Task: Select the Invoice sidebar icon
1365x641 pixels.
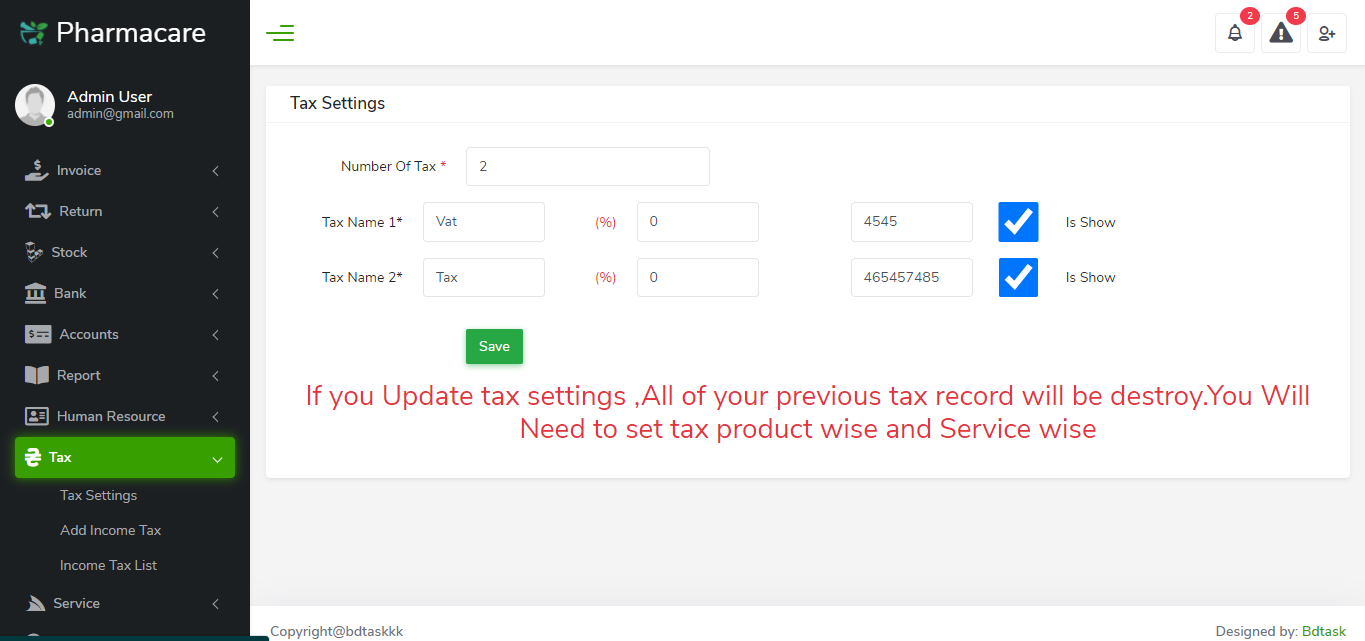Action: click(35, 170)
